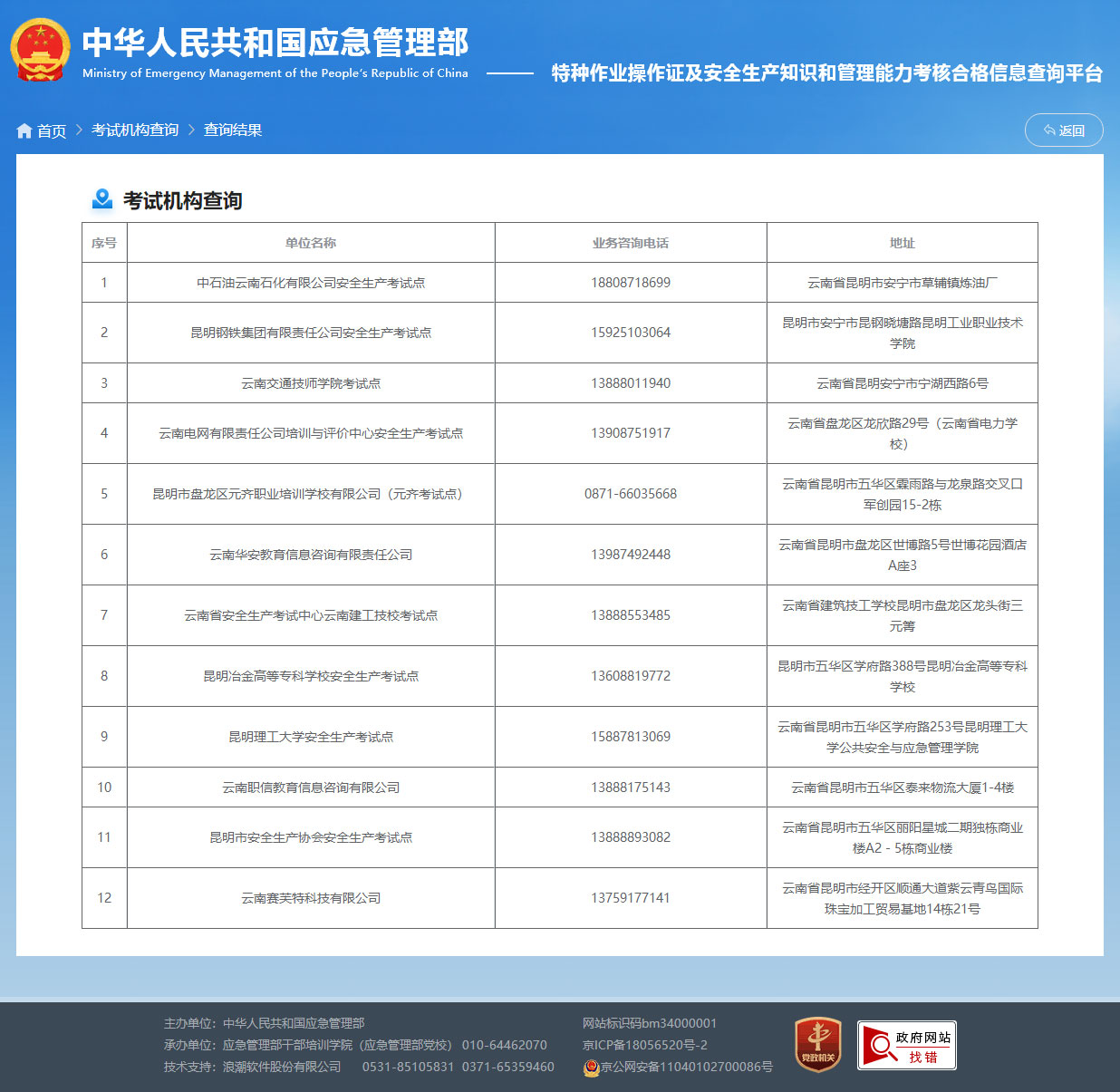The image size is (1120, 1092).
Task: Click phone number 15925103064
Action: (631, 333)
